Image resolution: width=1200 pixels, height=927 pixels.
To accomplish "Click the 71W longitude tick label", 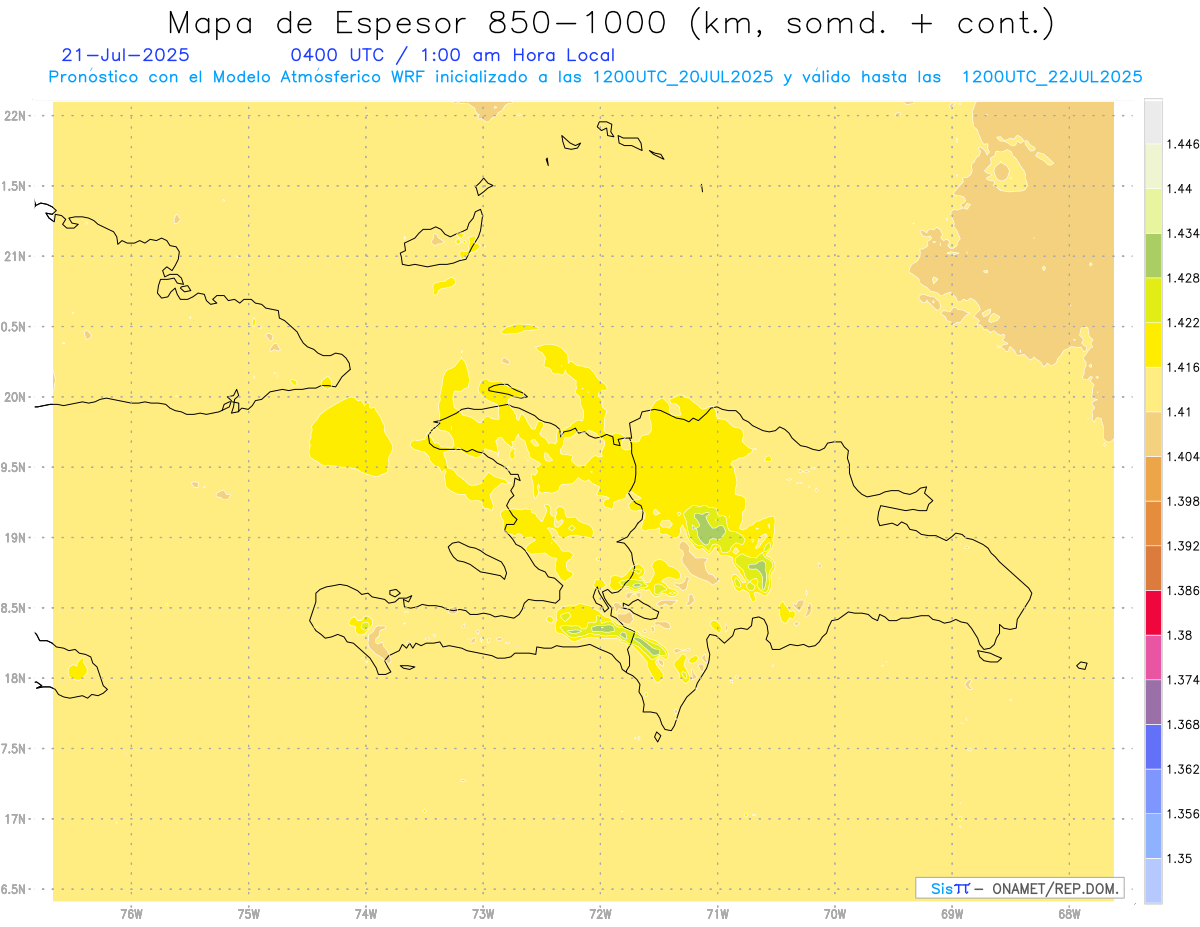I will pyautogui.click(x=717, y=914).
